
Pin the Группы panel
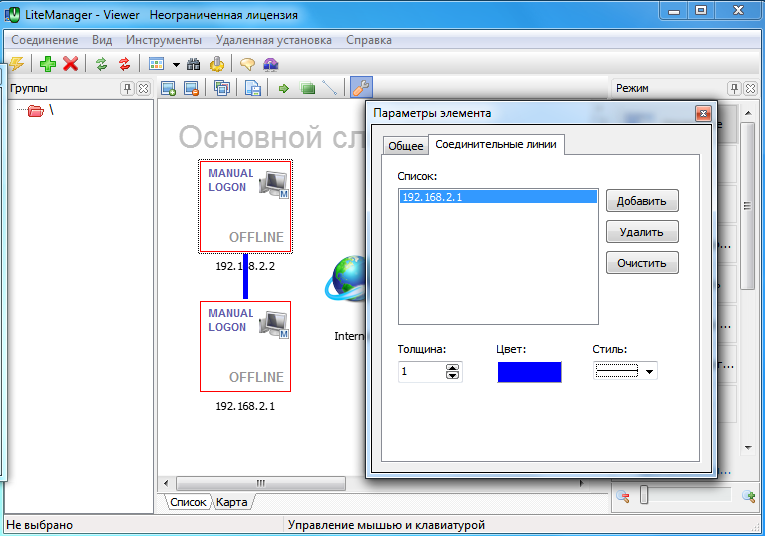(x=127, y=88)
